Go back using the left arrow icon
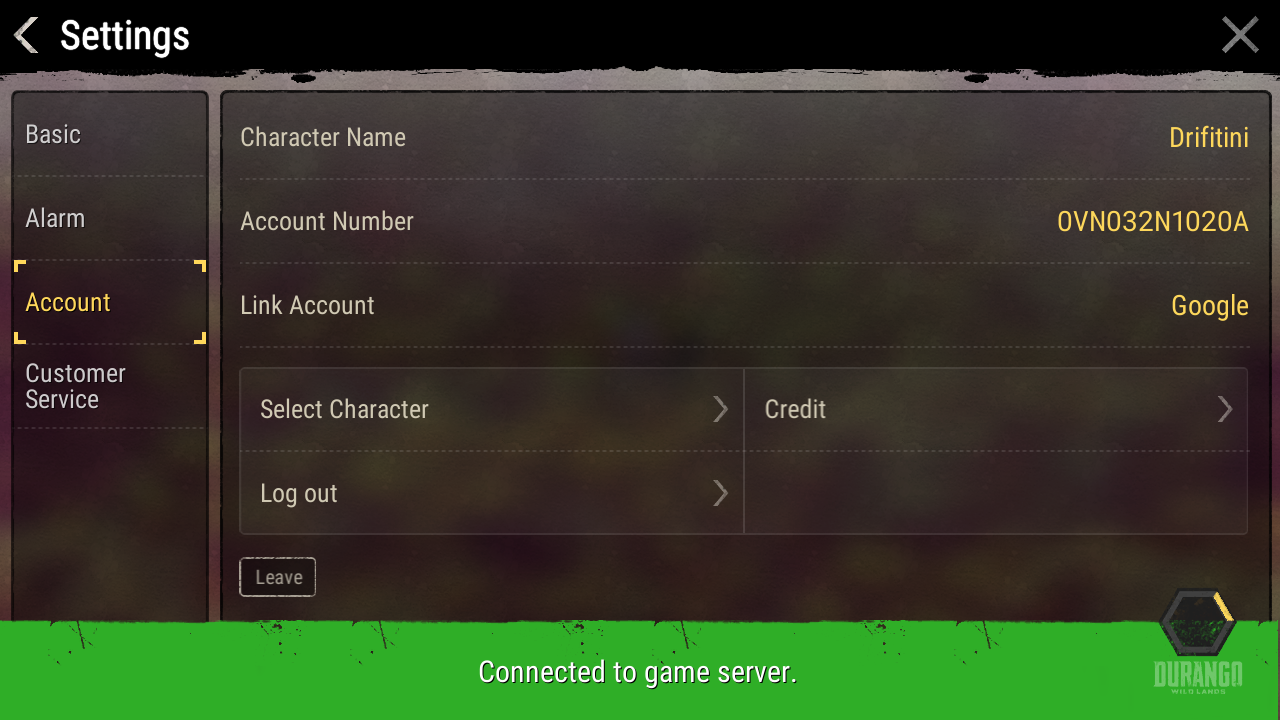The width and height of the screenshot is (1280, 720). pyautogui.click(x=26, y=35)
